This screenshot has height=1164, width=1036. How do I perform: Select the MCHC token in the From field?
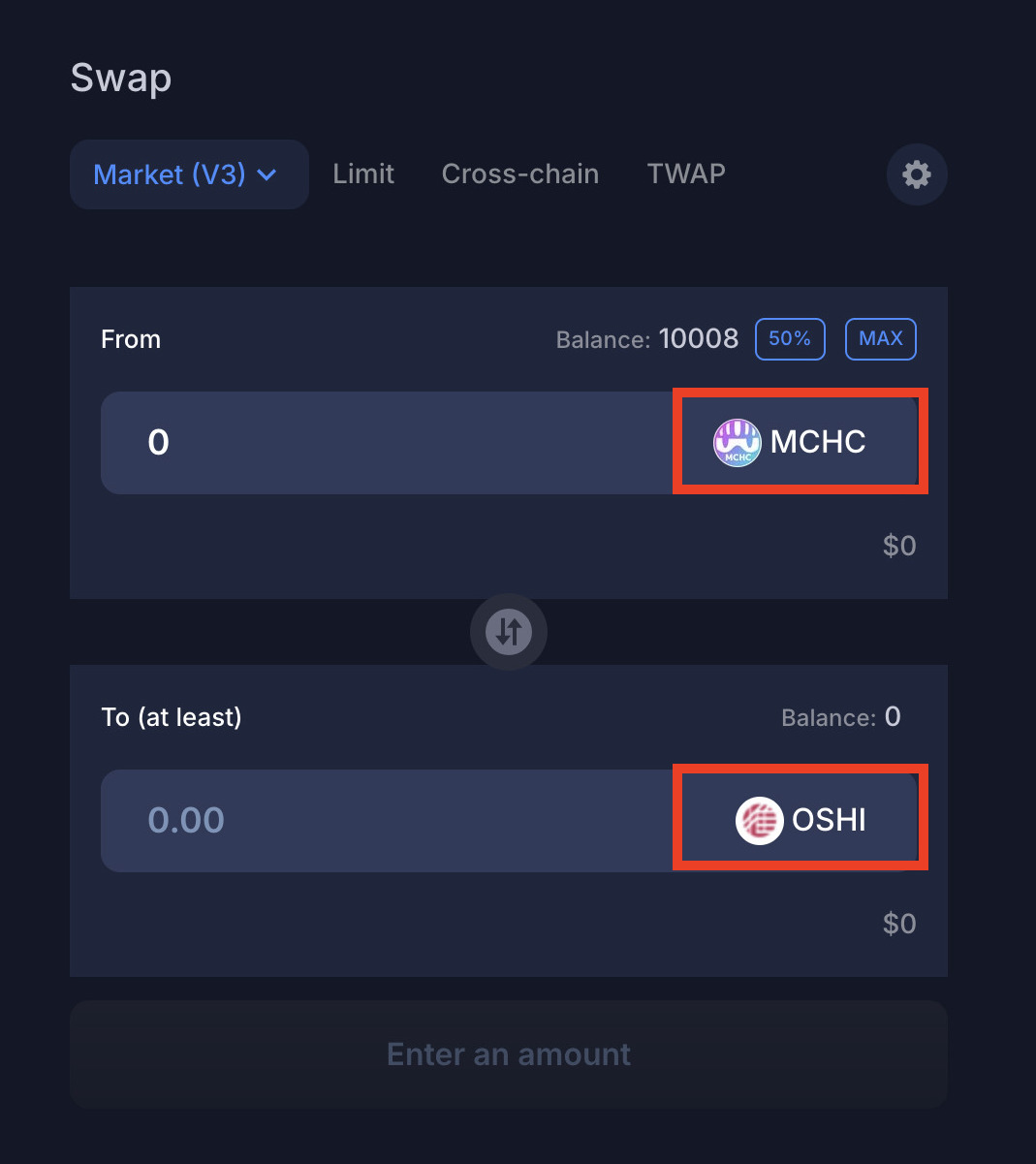(x=799, y=441)
